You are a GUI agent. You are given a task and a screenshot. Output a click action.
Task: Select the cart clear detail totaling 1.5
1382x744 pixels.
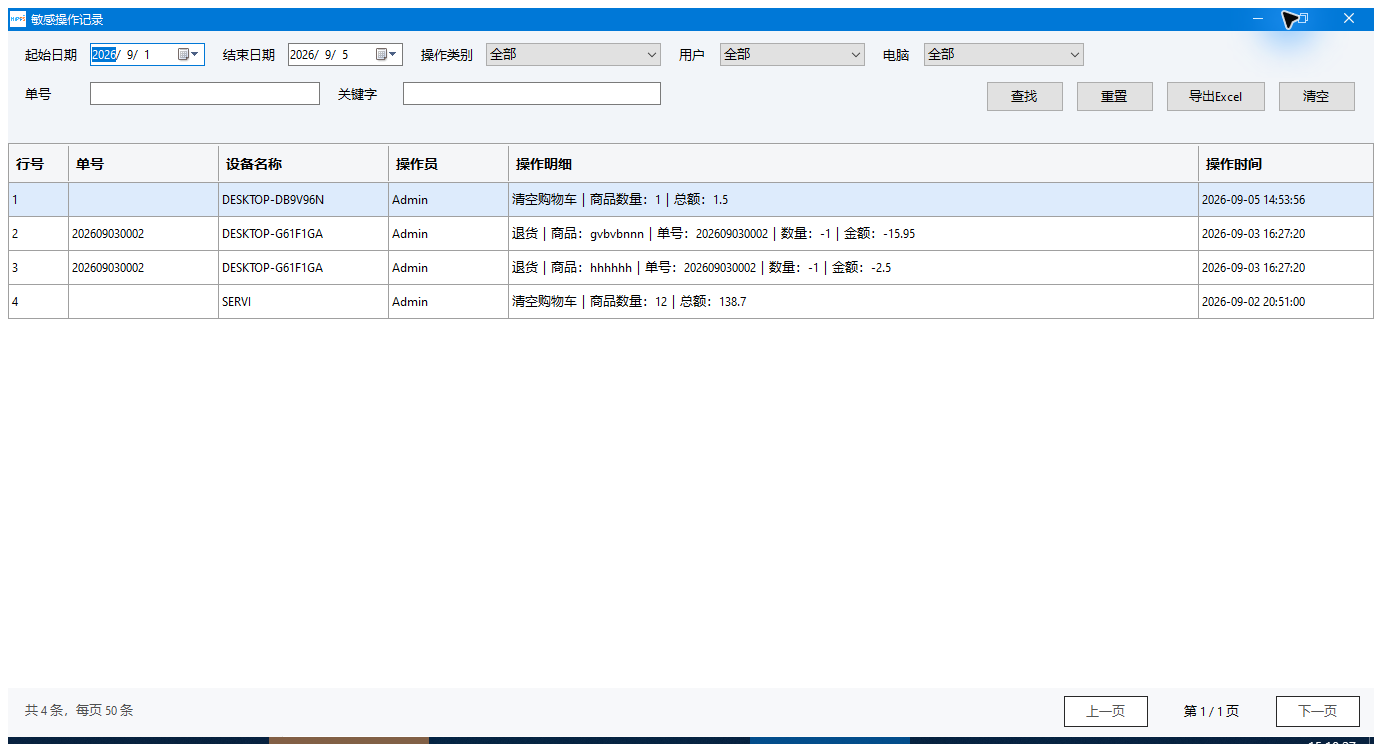[x=854, y=200]
